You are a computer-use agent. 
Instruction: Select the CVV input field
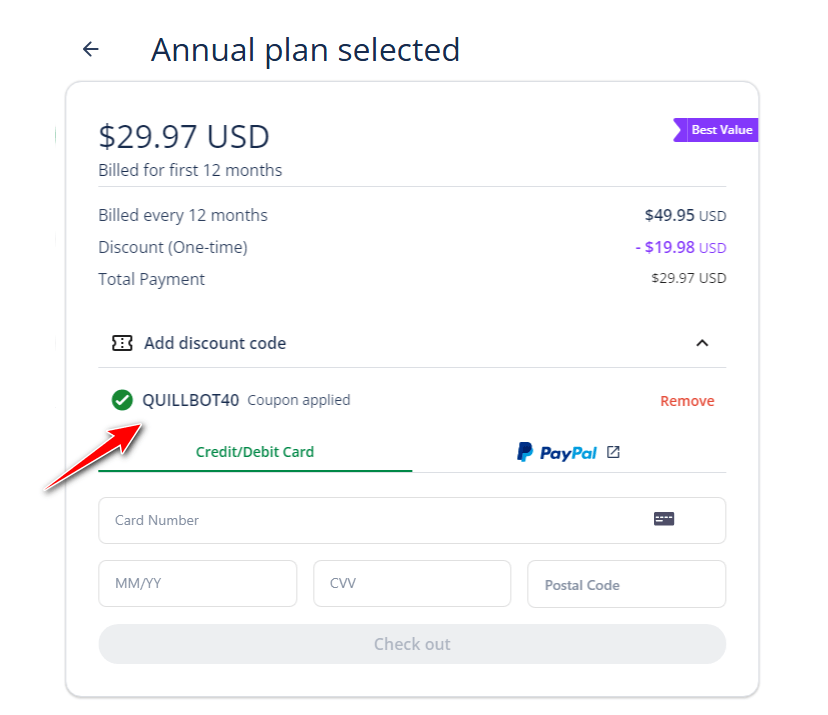coord(412,584)
